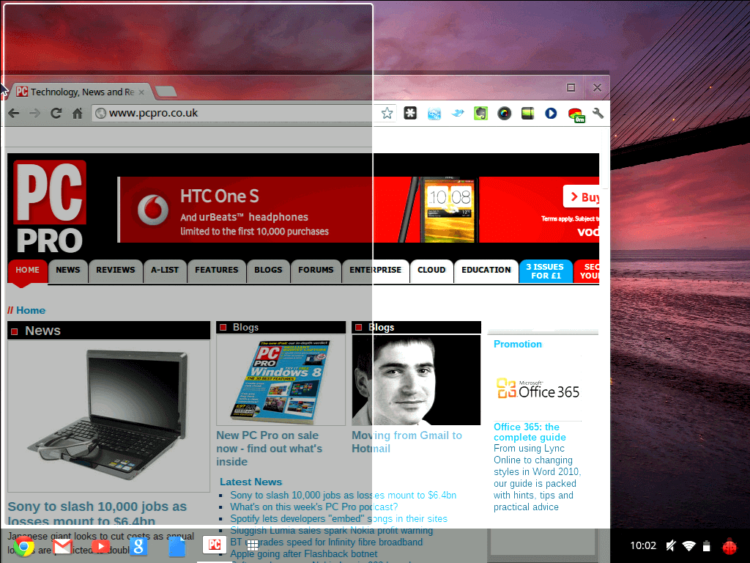Open the green screen extension icon
The width and height of the screenshot is (750, 563).
coord(528,113)
